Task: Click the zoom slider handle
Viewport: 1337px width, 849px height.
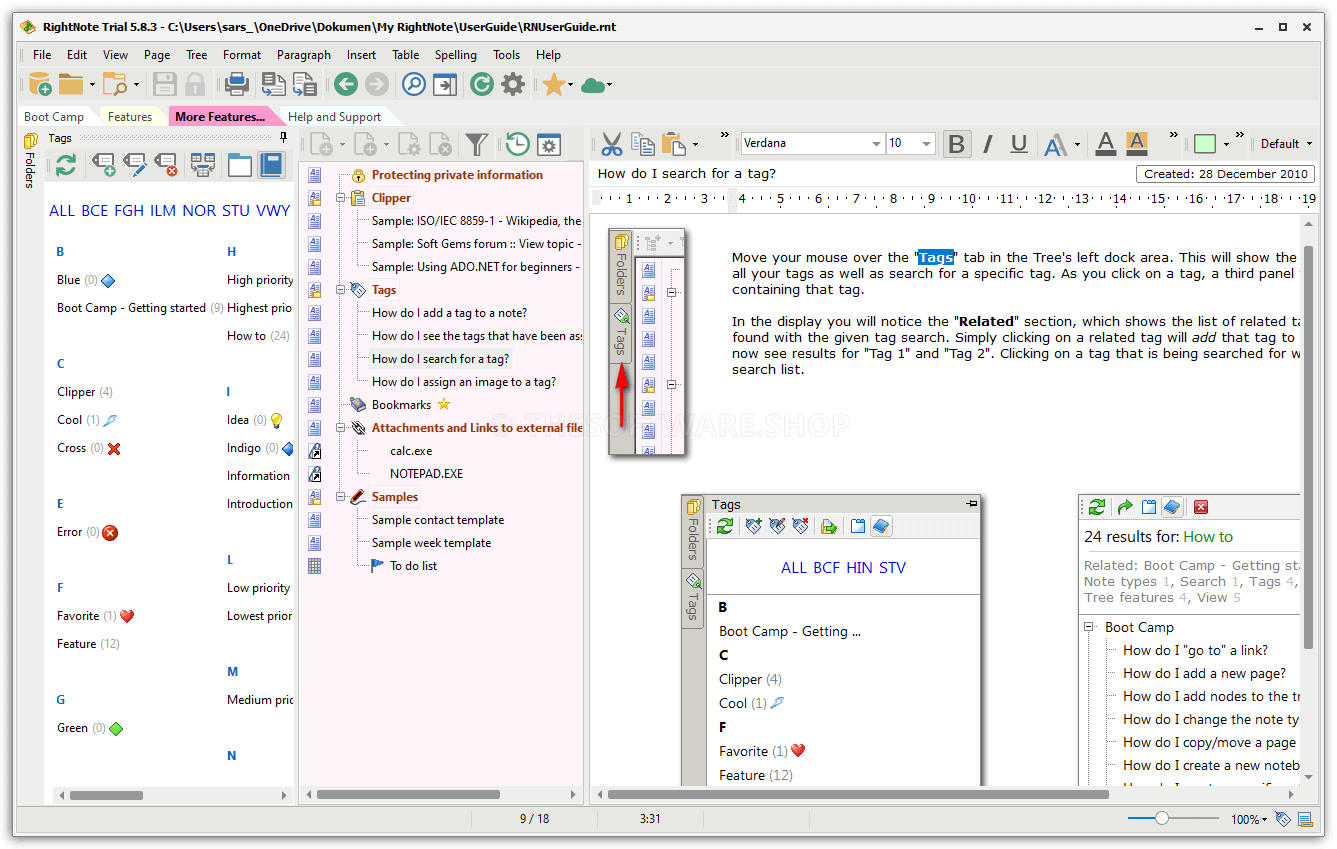Action: pyautogui.click(x=1161, y=819)
